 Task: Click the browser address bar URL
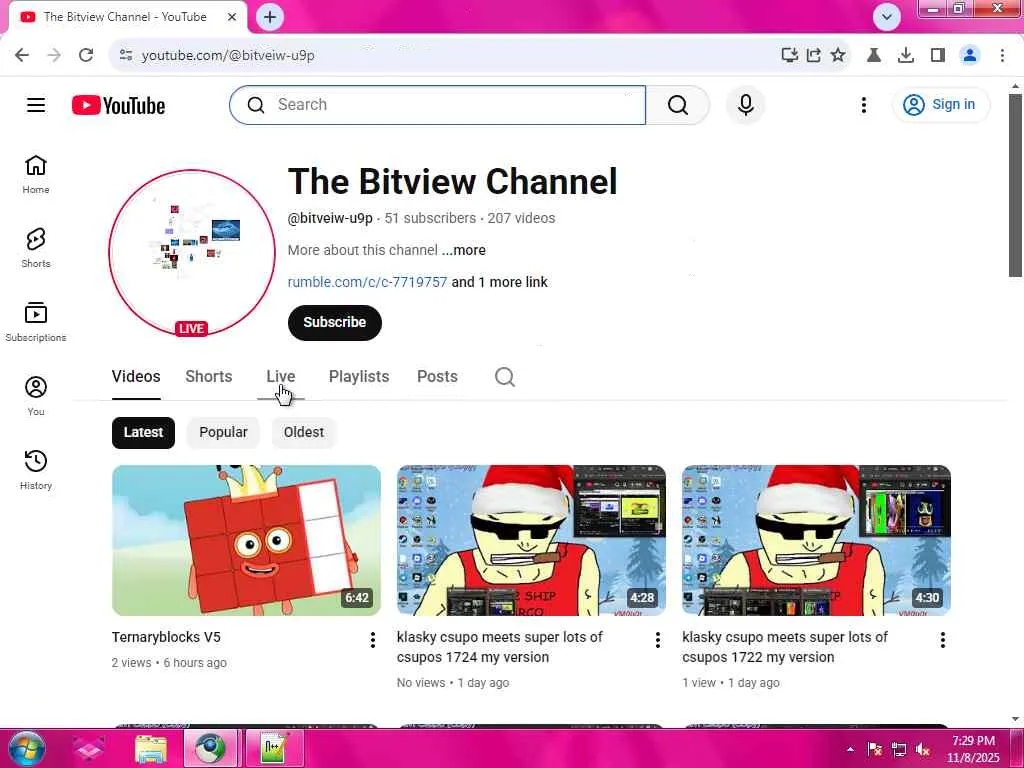[x=228, y=56]
